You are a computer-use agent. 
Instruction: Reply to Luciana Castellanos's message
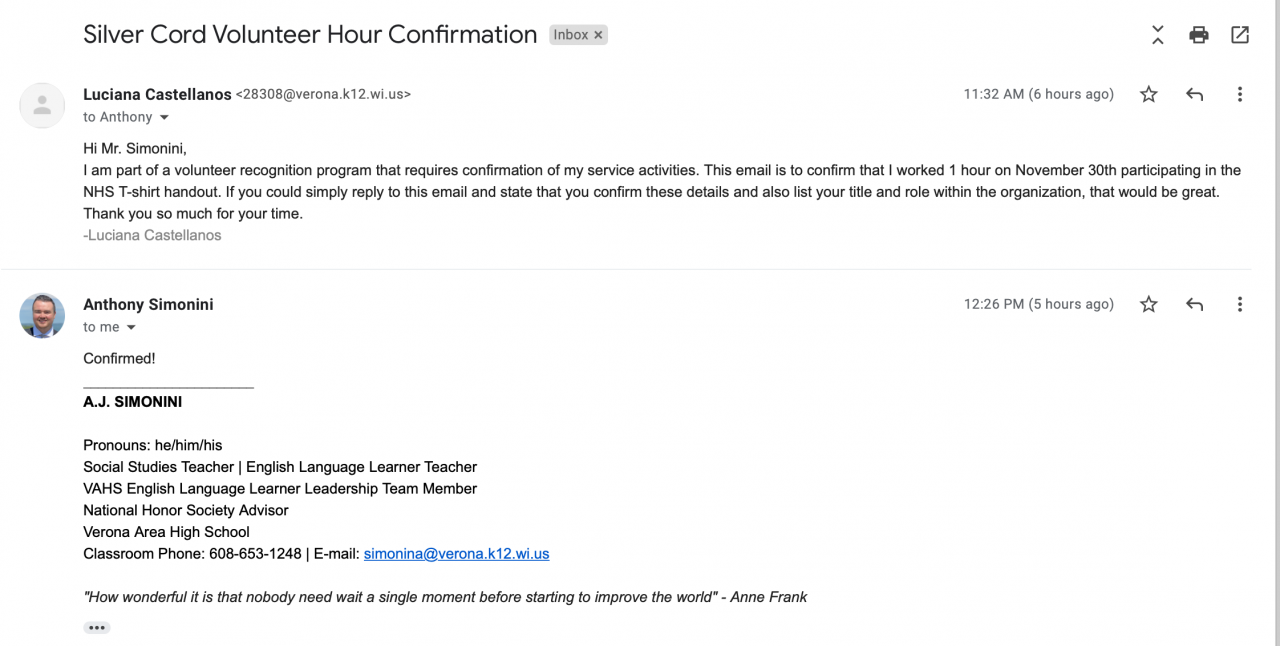[x=1194, y=94]
